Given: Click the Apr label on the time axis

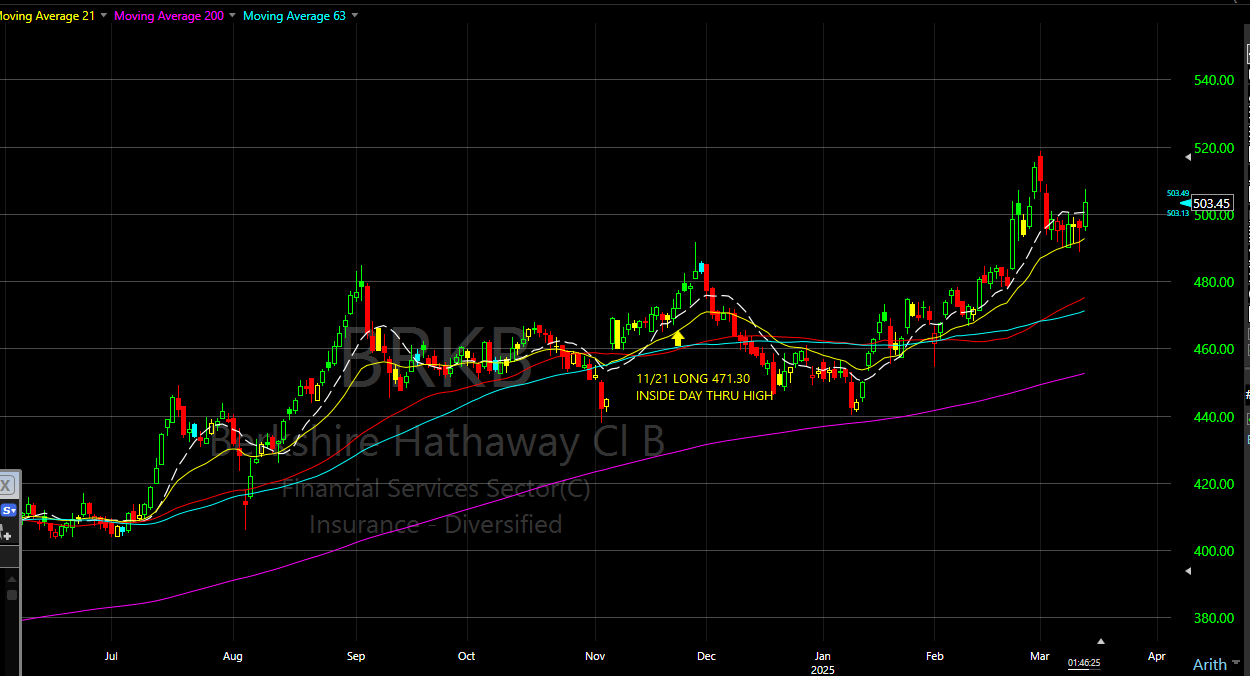Looking at the screenshot, I should (1157, 657).
